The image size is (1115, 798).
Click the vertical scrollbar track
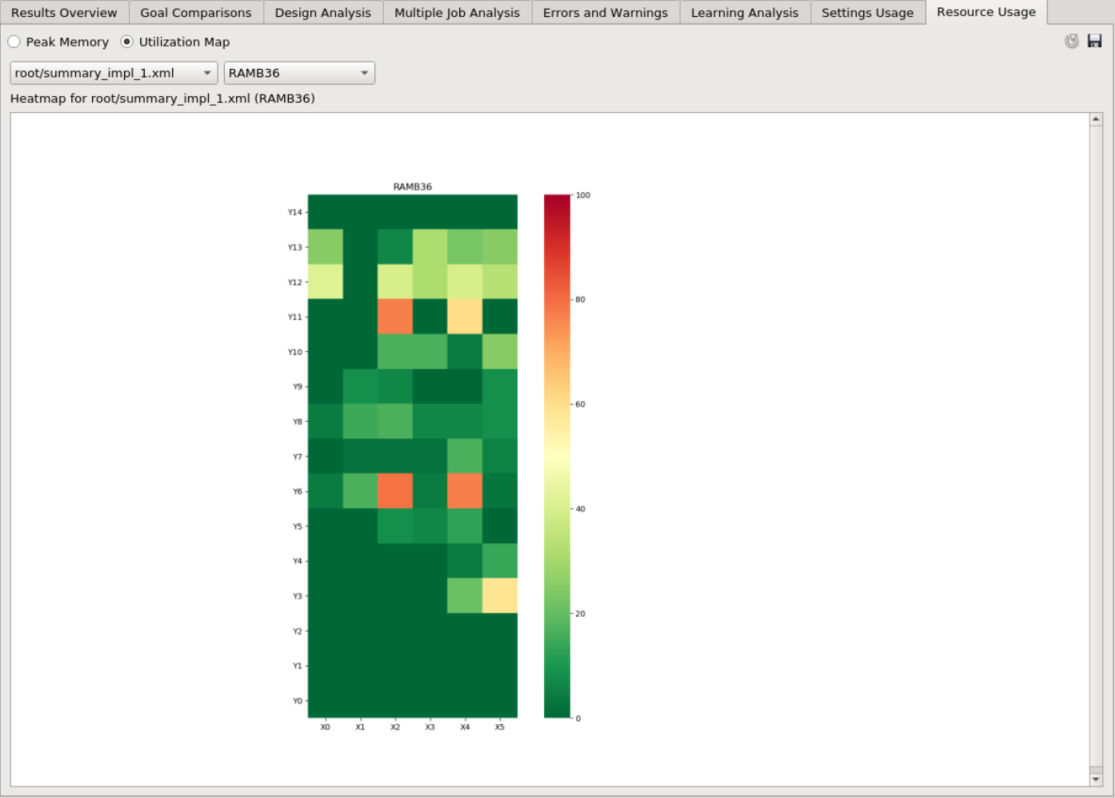coord(1096,448)
